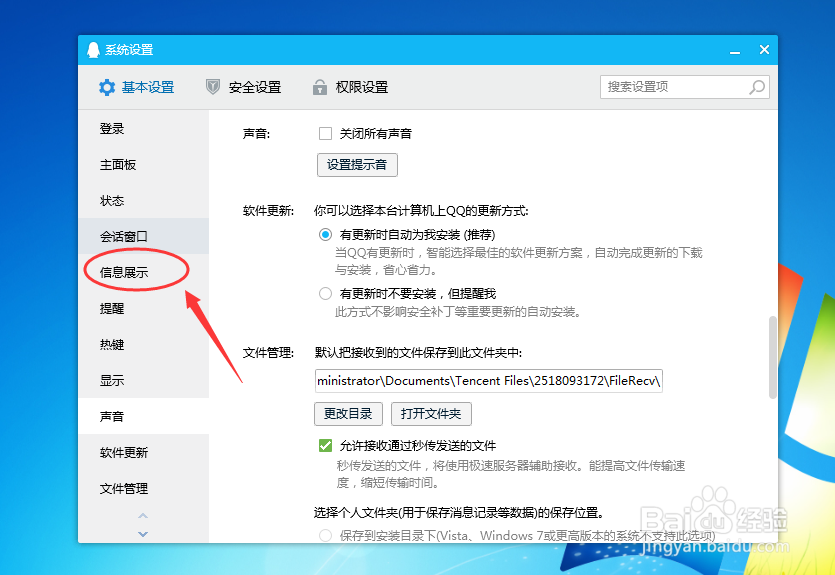Click the 设置提示音 button
Image resolution: width=835 pixels, height=575 pixels.
pyautogui.click(x=357, y=165)
